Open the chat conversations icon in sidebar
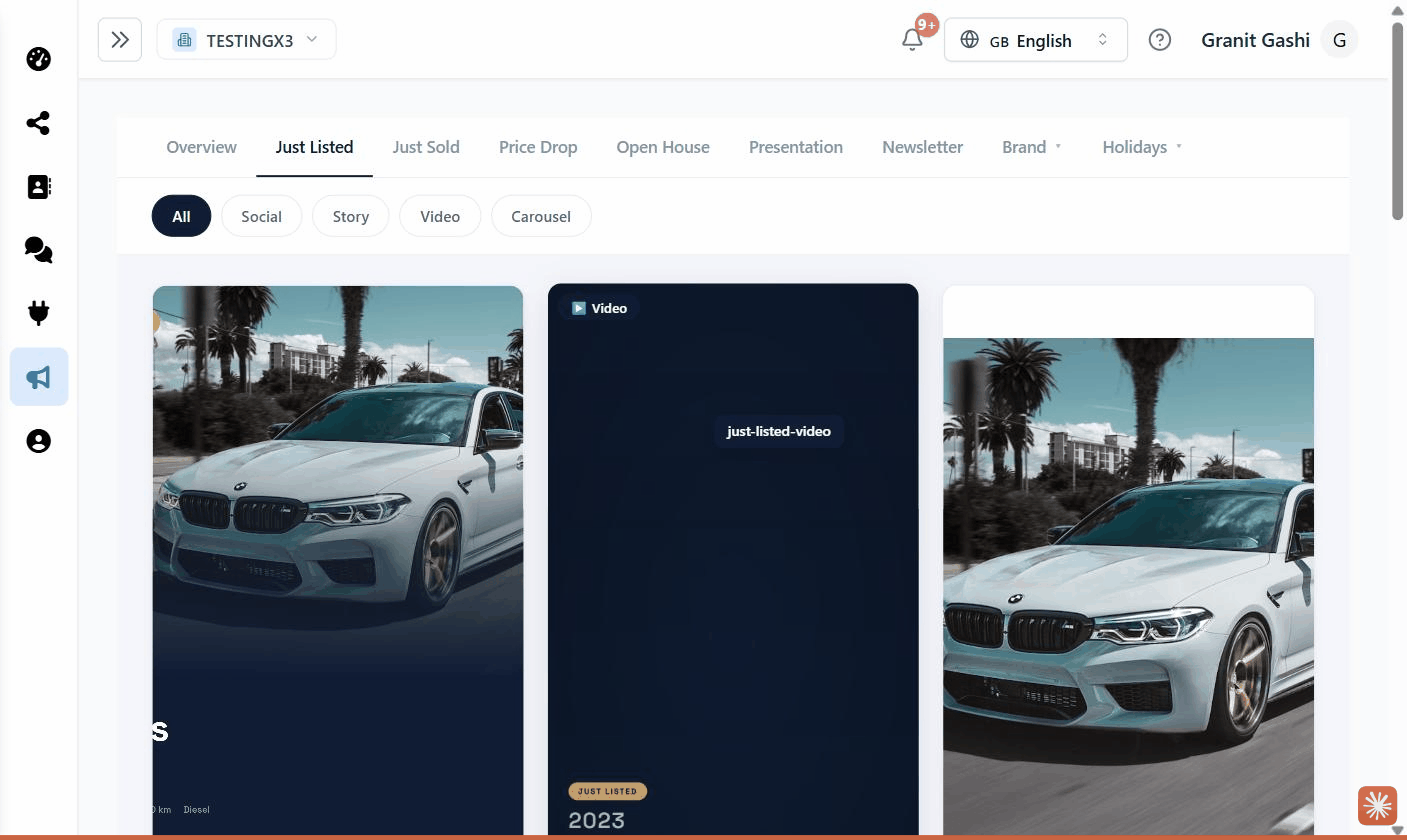 (x=38, y=250)
